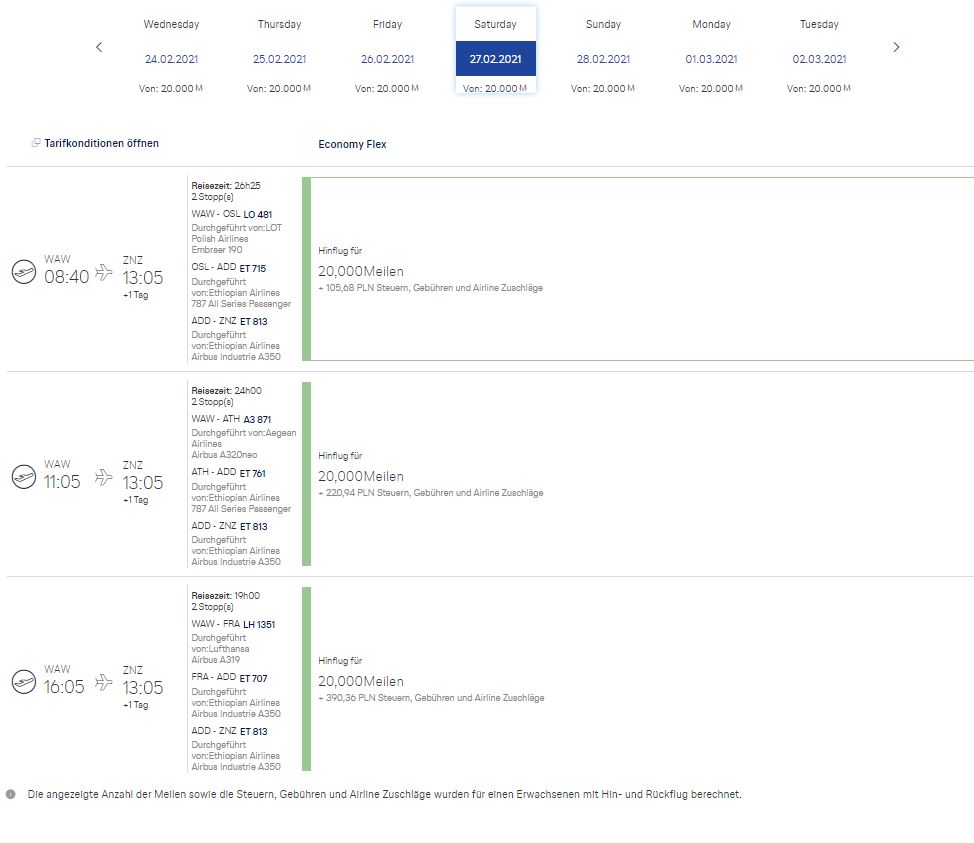Click ET 813 in the 08:40 itinerary

click(x=253, y=321)
